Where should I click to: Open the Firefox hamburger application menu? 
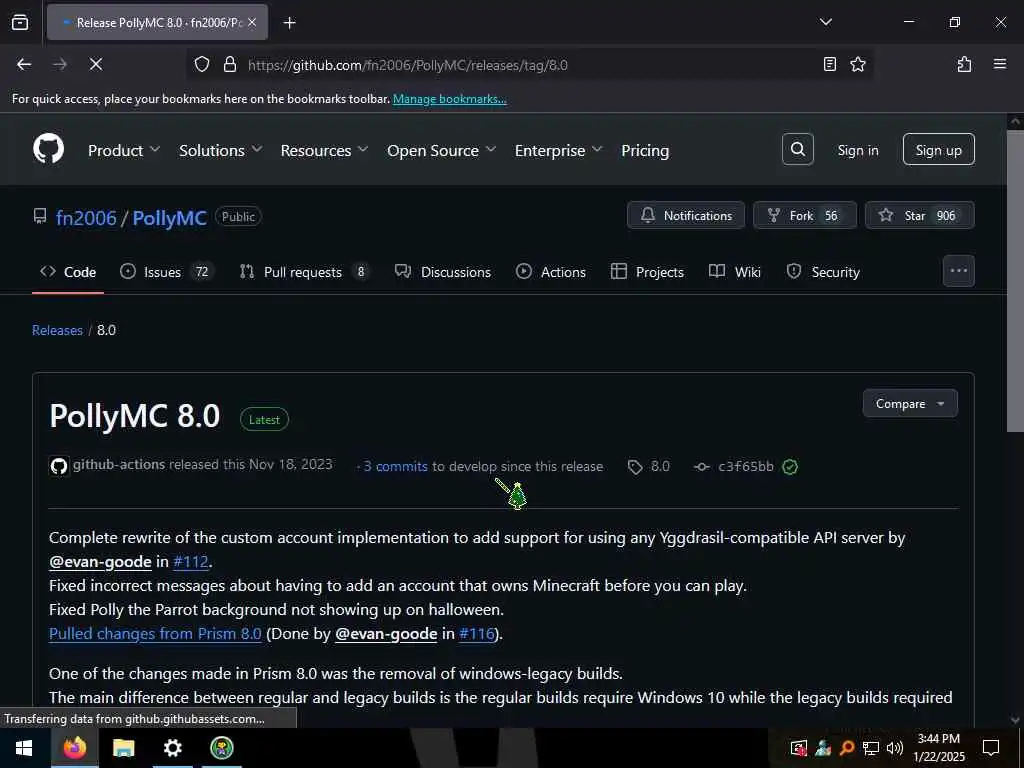tap(999, 64)
